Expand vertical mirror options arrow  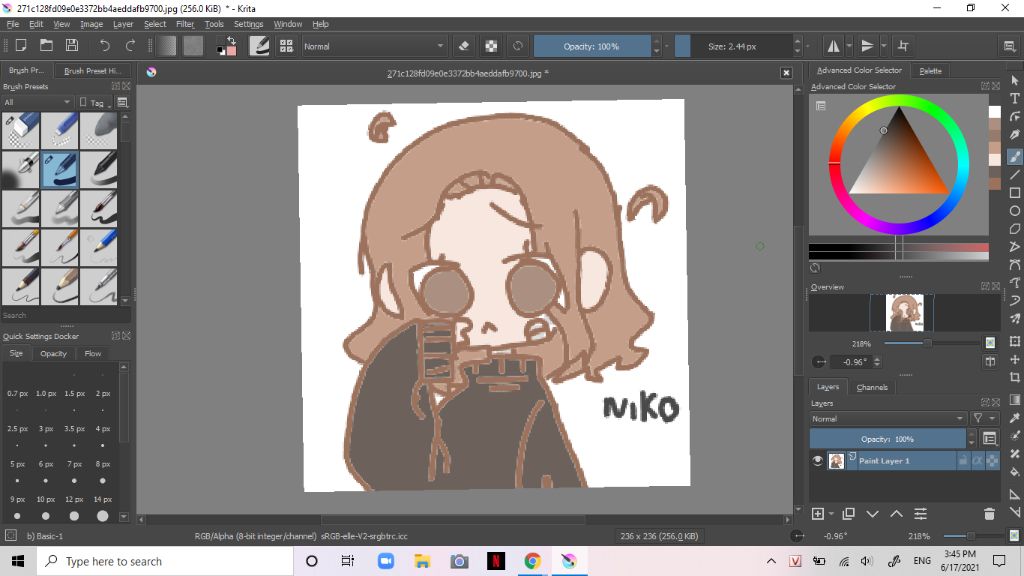[883, 46]
